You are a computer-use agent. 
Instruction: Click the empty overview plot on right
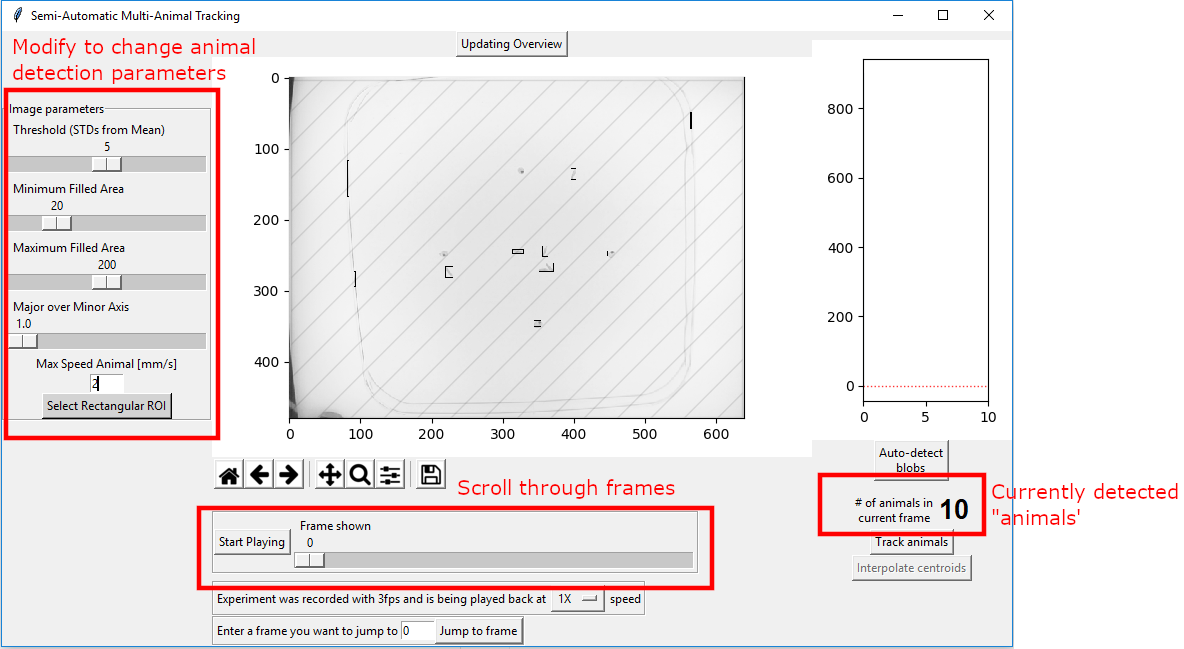[926, 230]
